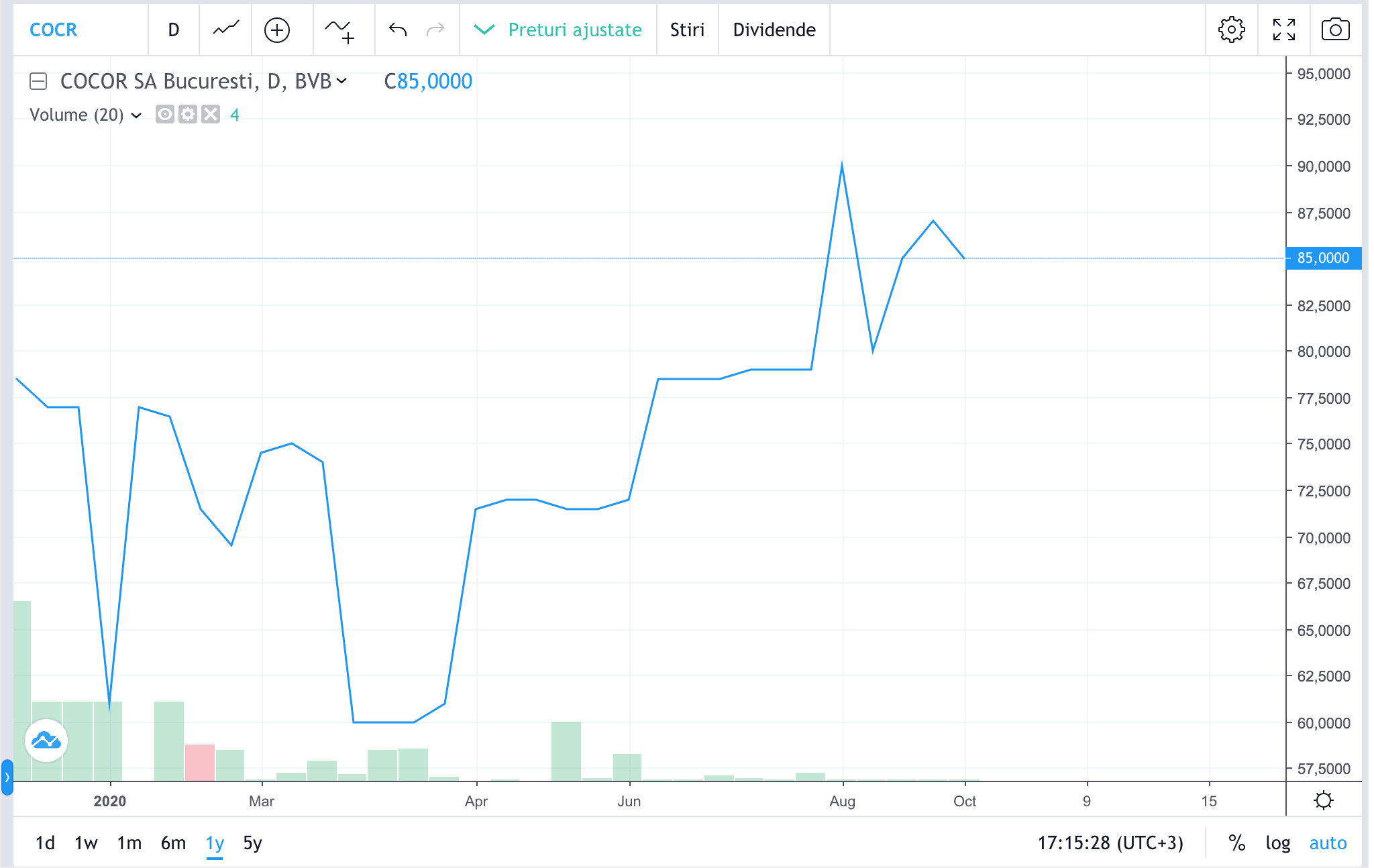
Task: Click the 75,0000 price axis label
Action: tap(1324, 444)
